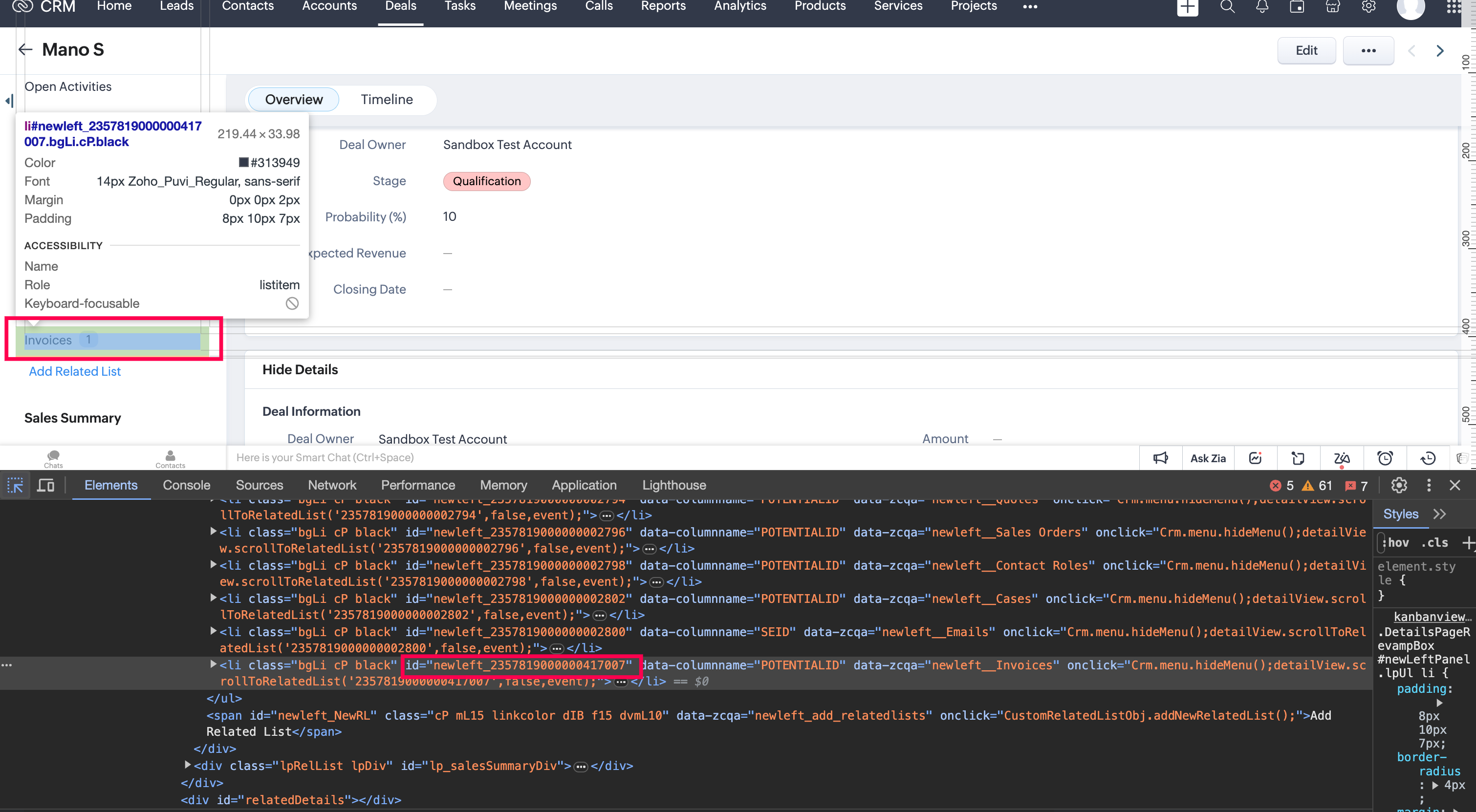
Task: Open Contacts in the bottom bar
Action: coord(170,459)
